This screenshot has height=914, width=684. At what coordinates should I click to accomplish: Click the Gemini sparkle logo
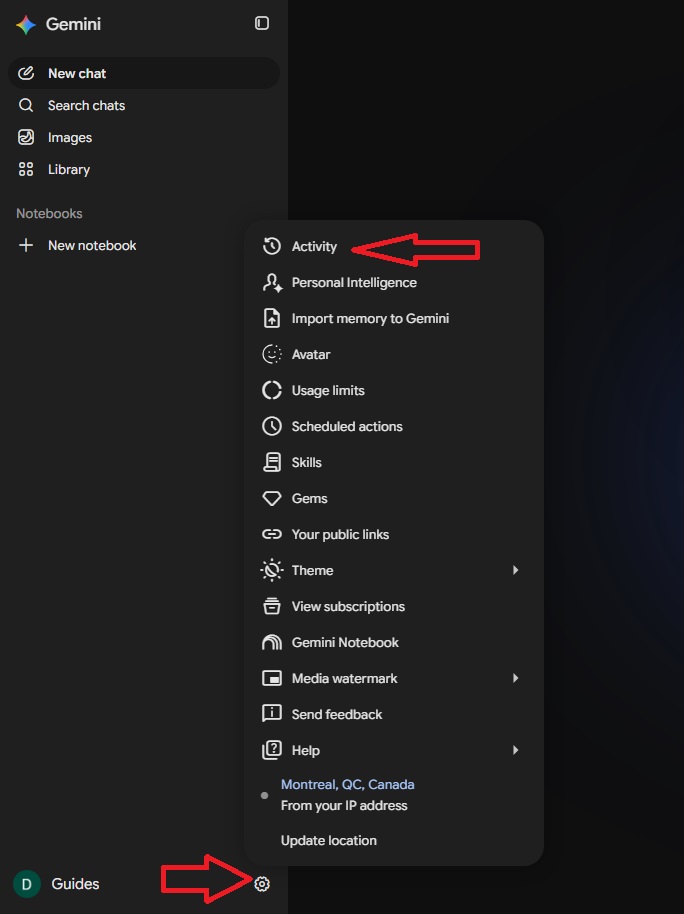[26, 24]
